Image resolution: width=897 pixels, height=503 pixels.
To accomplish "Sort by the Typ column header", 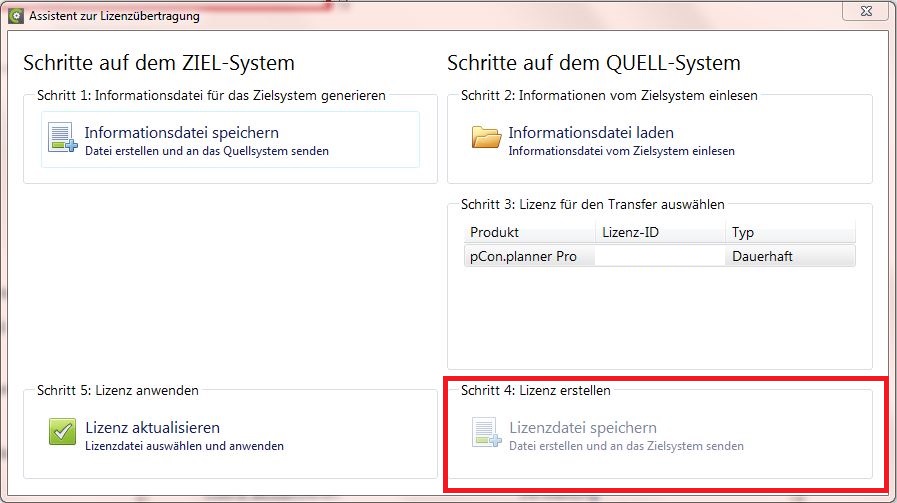I will click(x=791, y=232).
